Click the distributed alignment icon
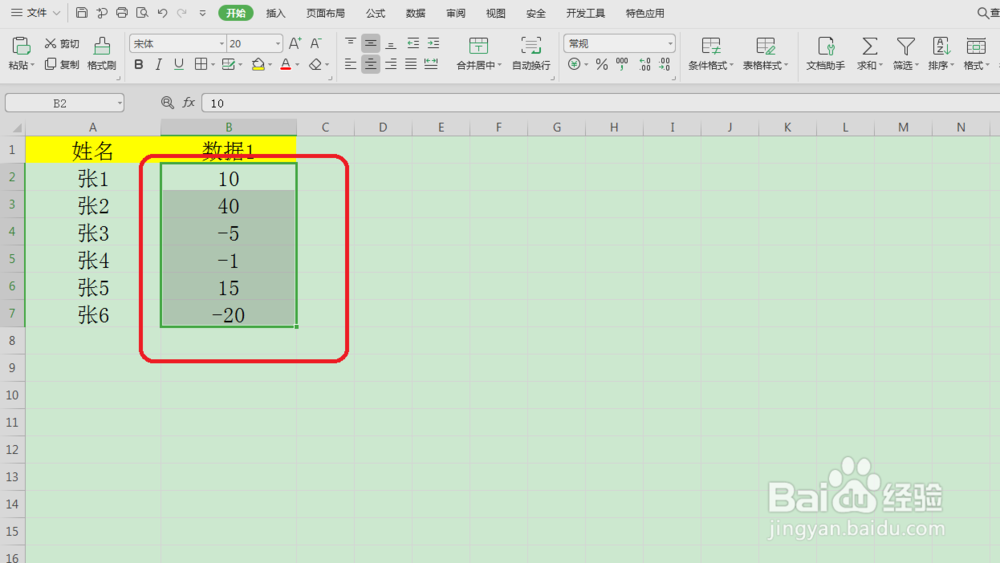This screenshot has height=563, width=1000. pyautogui.click(x=431, y=64)
